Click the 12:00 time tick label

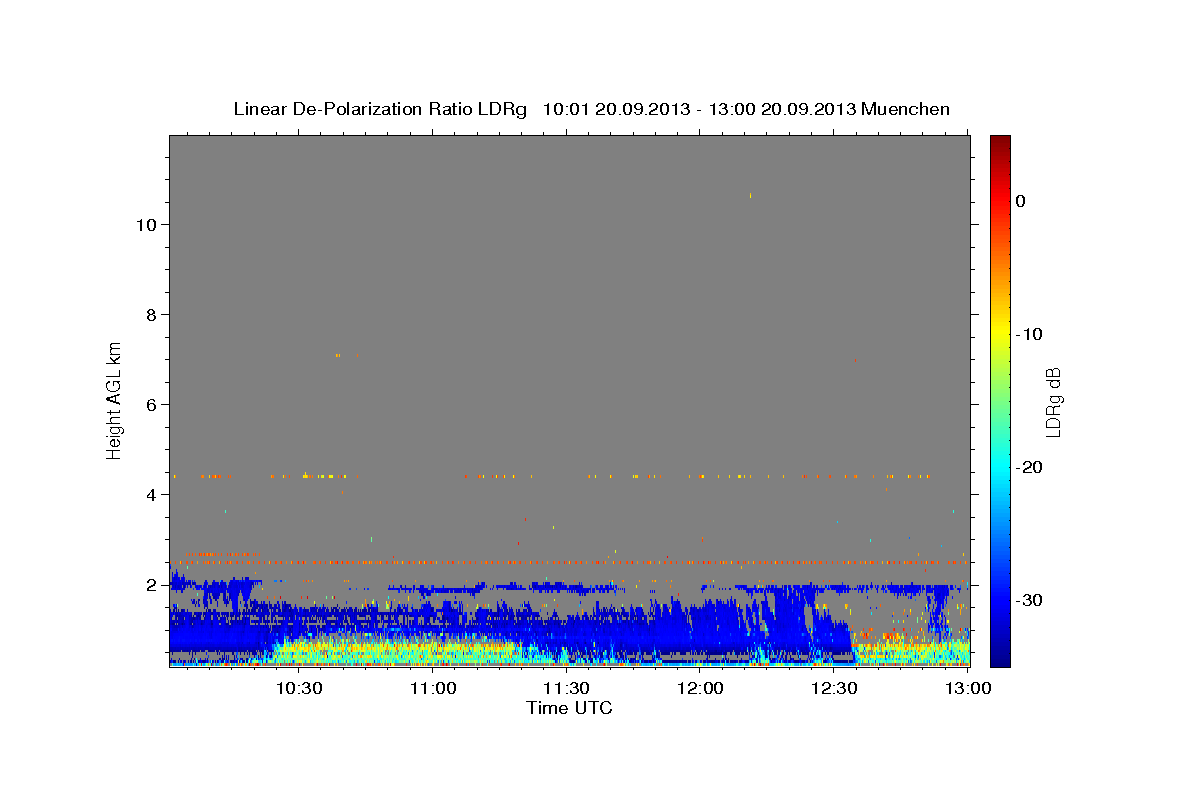coord(701,689)
